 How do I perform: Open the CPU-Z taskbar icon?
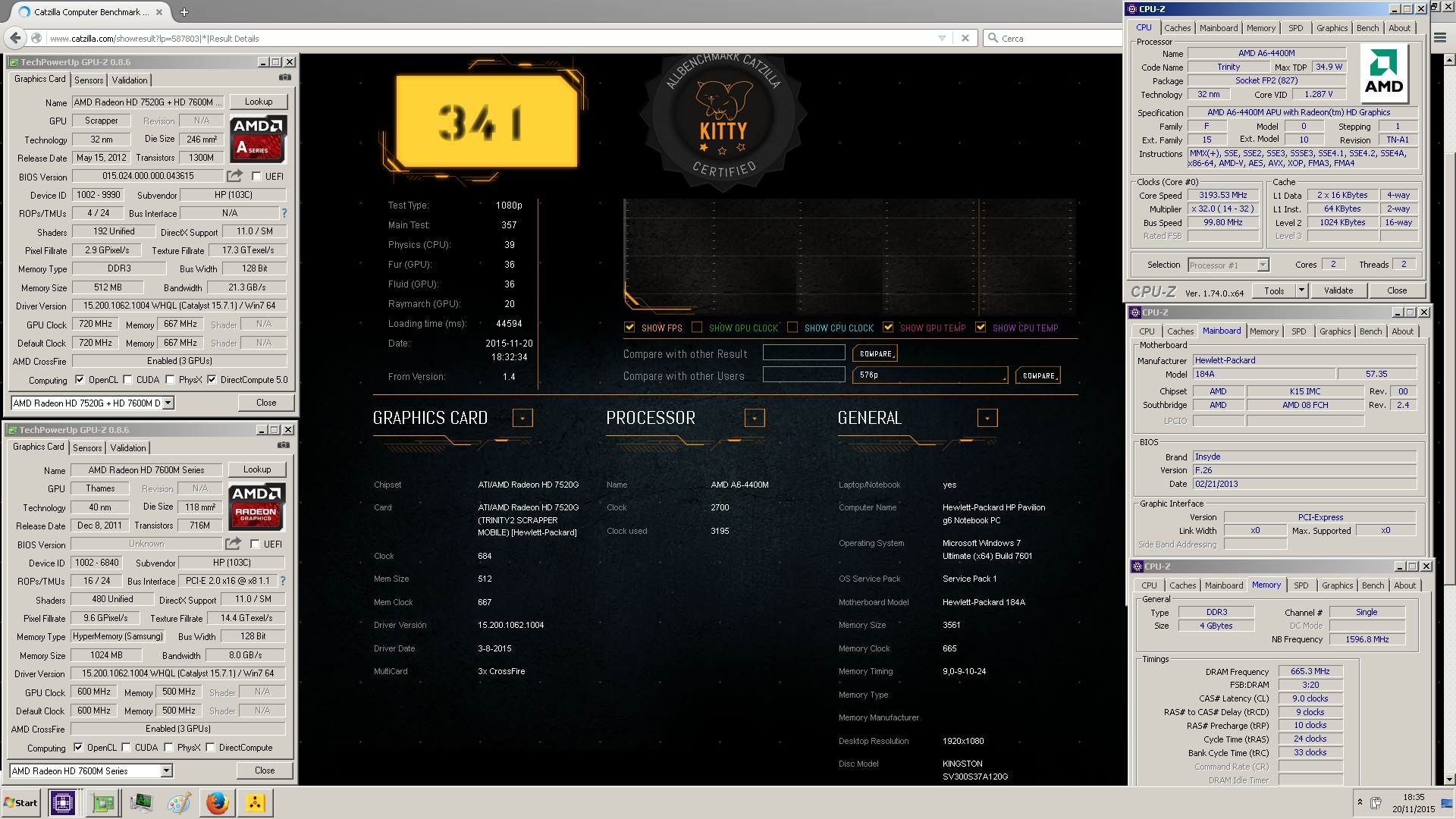tap(62, 802)
